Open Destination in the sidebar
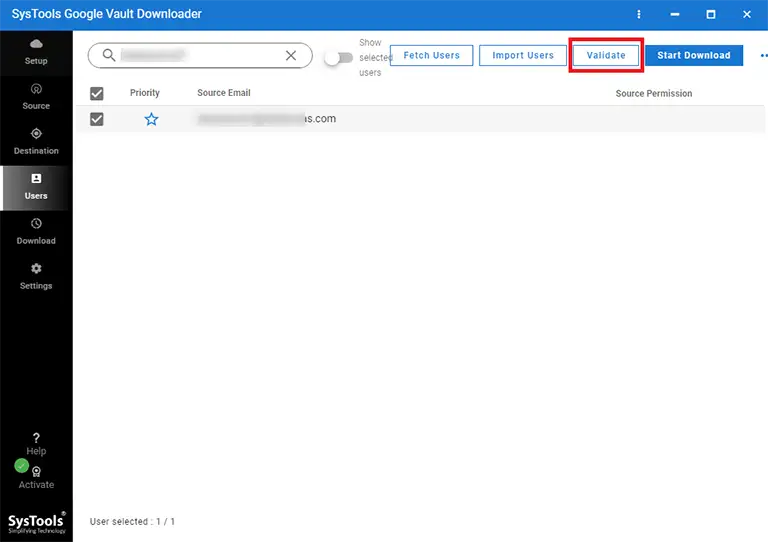Image resolution: width=768 pixels, height=542 pixels. 36,142
